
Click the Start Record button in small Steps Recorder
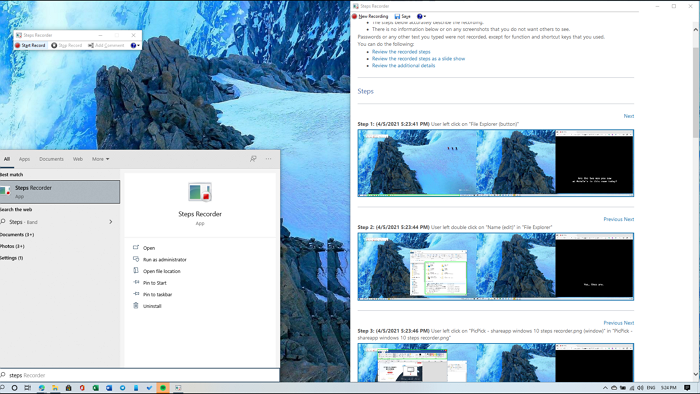(30, 46)
